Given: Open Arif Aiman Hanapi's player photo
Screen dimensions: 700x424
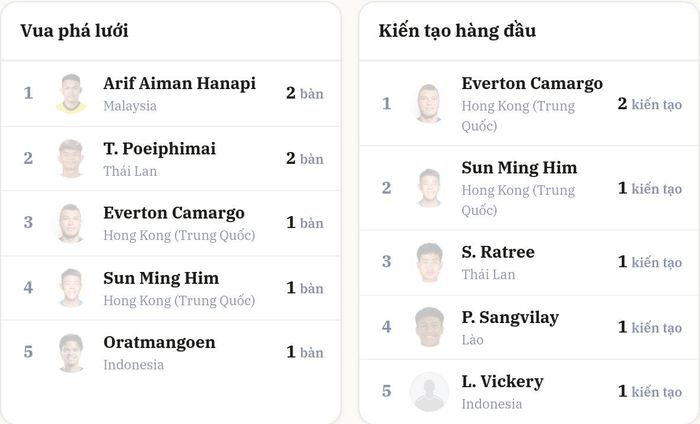Looking at the screenshot, I should tap(71, 94).
